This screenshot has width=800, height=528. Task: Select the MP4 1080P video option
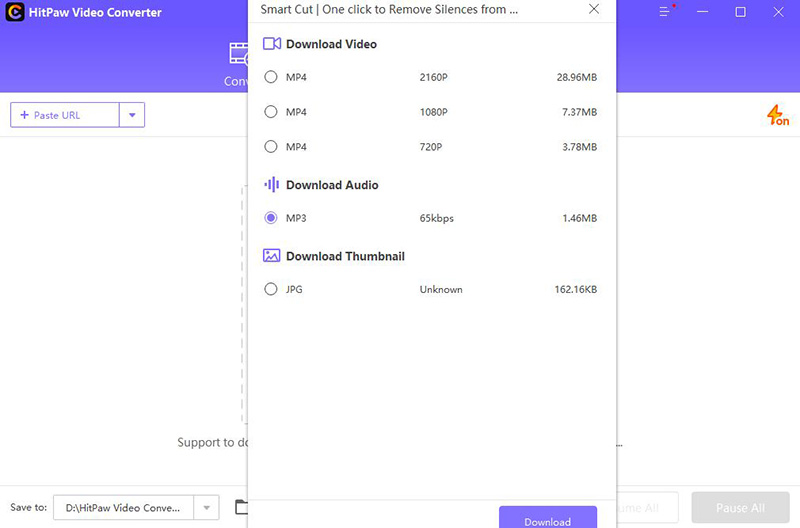[270, 112]
